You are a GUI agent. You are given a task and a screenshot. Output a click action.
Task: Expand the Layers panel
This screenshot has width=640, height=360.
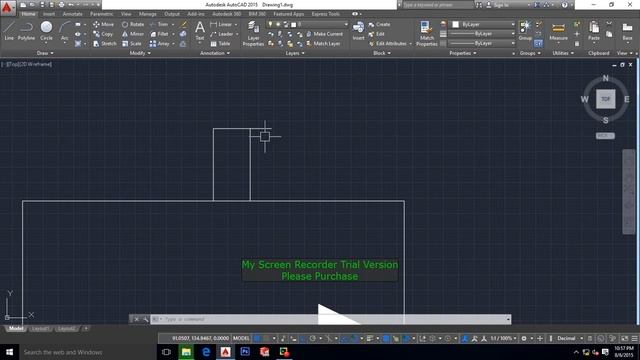tap(295, 53)
